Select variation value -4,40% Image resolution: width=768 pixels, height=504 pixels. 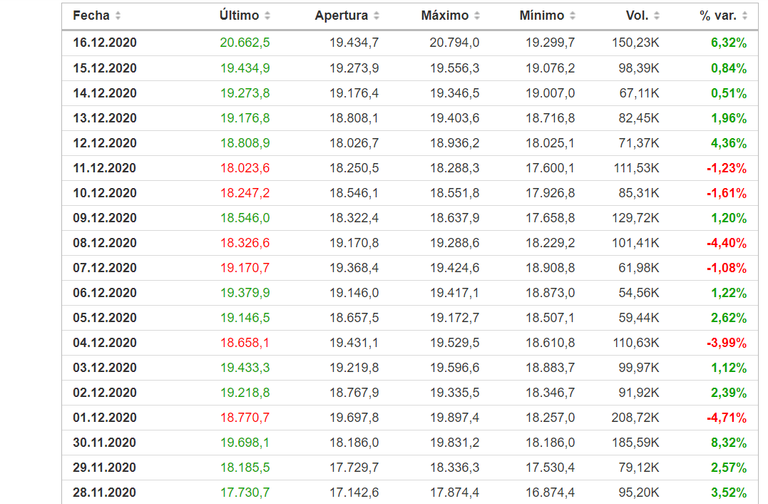[x=726, y=243]
